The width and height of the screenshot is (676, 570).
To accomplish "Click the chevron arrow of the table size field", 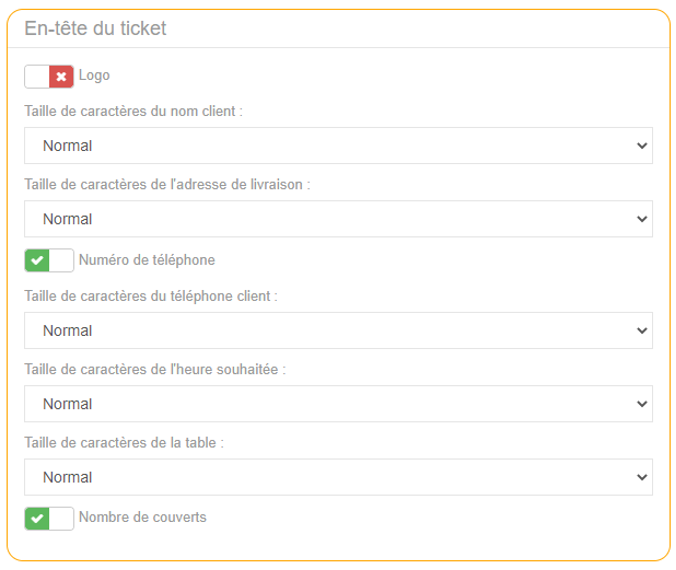I will (x=642, y=477).
